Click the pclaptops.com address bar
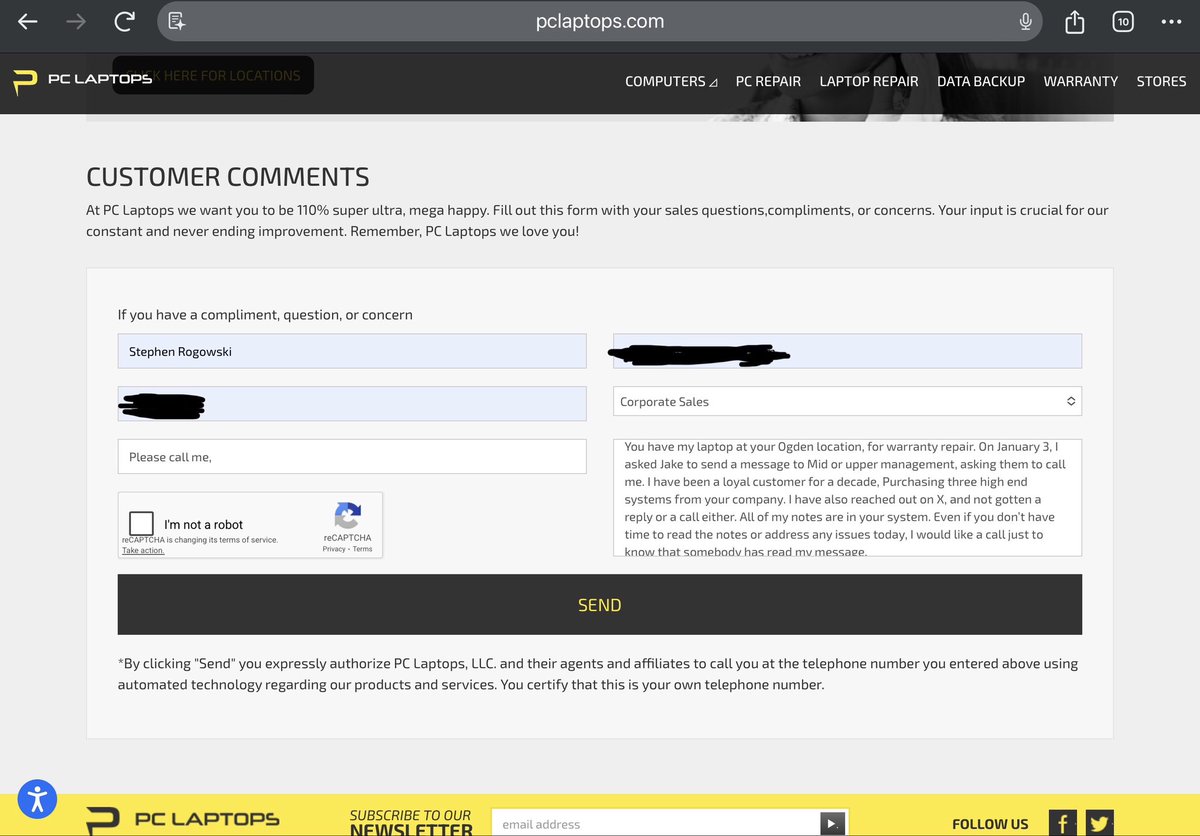The image size is (1200, 836). [x=600, y=21]
